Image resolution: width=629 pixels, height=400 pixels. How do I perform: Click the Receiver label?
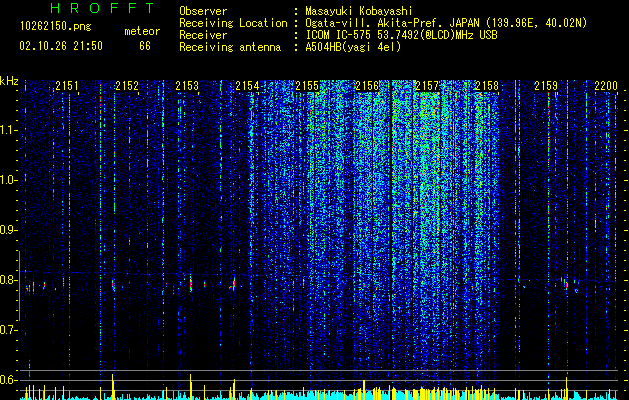[203, 35]
